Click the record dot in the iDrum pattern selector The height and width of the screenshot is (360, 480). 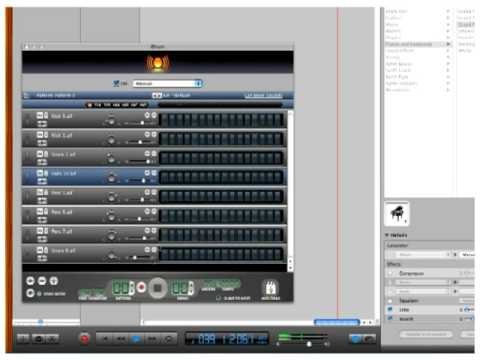pyautogui.click(x=89, y=105)
